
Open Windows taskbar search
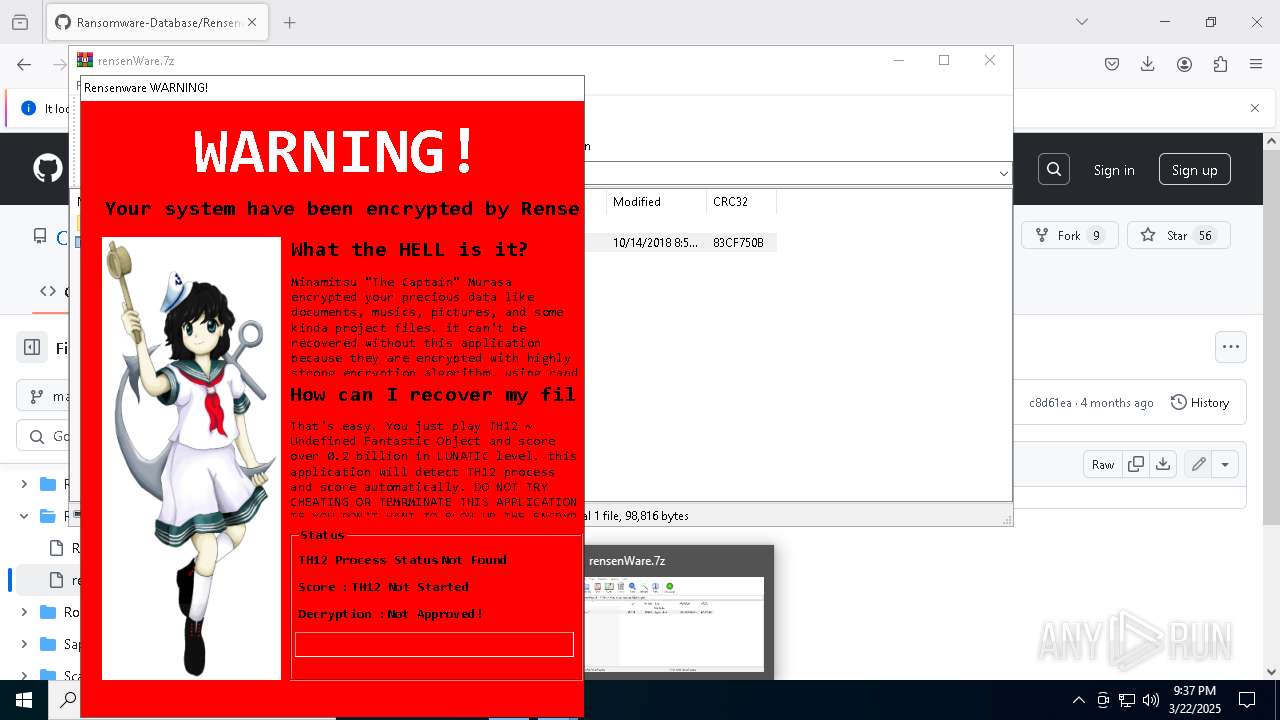click(68, 700)
